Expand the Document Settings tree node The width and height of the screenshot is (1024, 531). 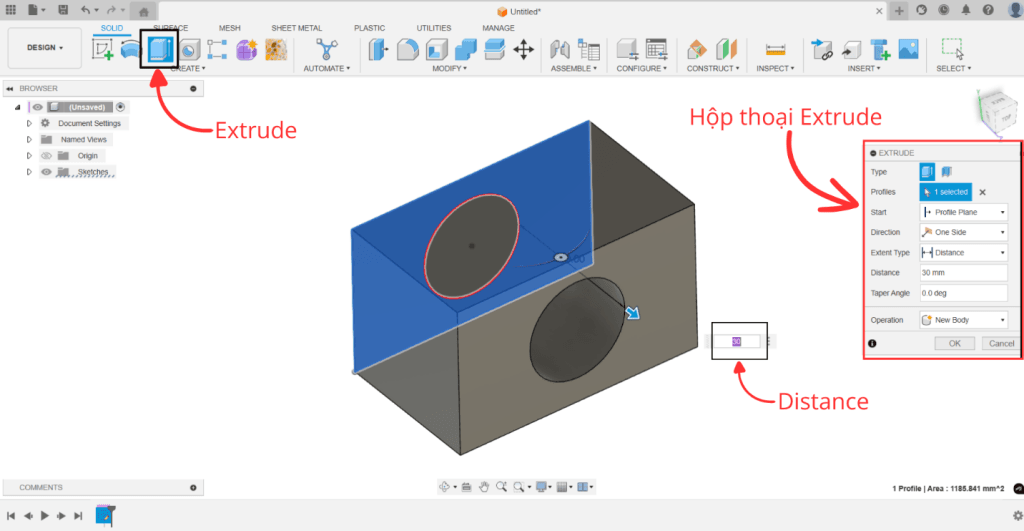click(x=29, y=124)
